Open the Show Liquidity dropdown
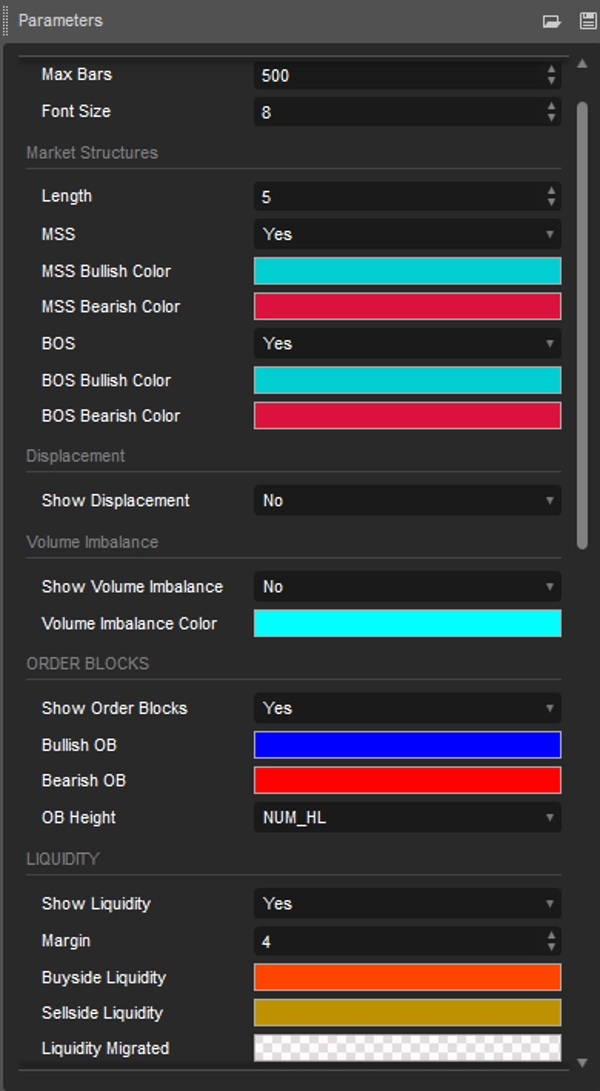Viewport: 600px width, 1091px height. (407, 903)
